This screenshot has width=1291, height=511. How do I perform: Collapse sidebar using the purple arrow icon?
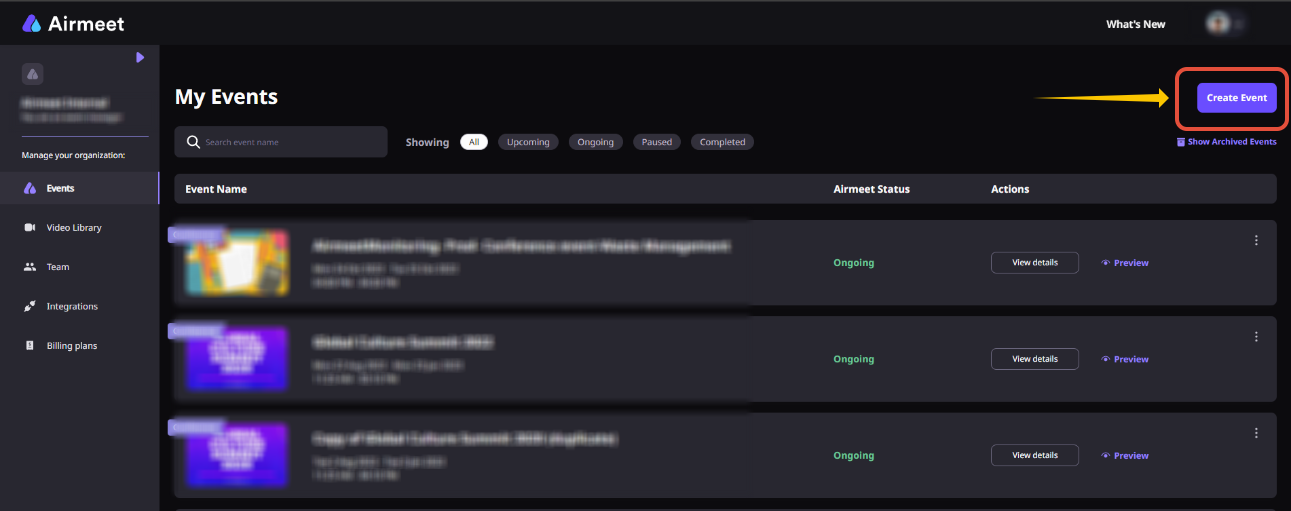(x=140, y=58)
